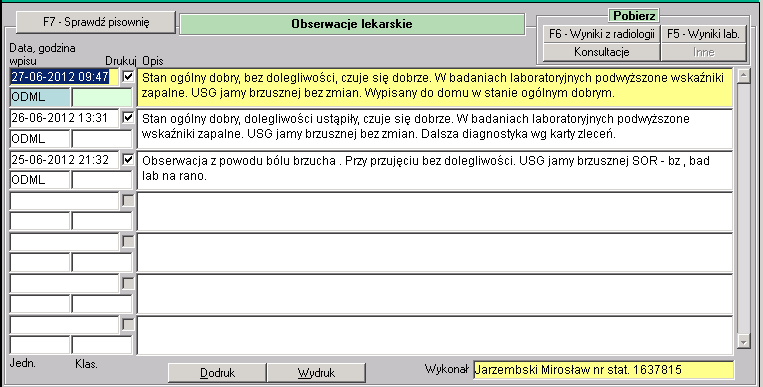Image resolution: width=763 pixels, height=387 pixels.
Task: Click F7 - Sprawdź pisownię button
Action: (96, 22)
